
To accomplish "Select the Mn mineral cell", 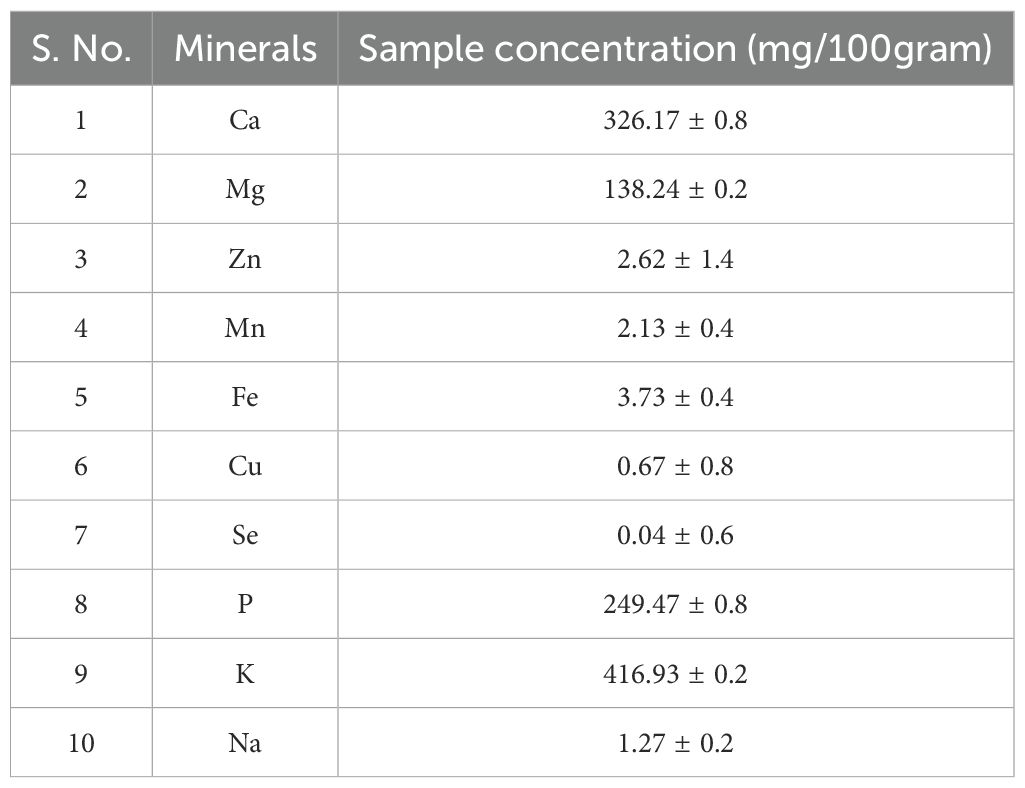I will coord(245,328).
